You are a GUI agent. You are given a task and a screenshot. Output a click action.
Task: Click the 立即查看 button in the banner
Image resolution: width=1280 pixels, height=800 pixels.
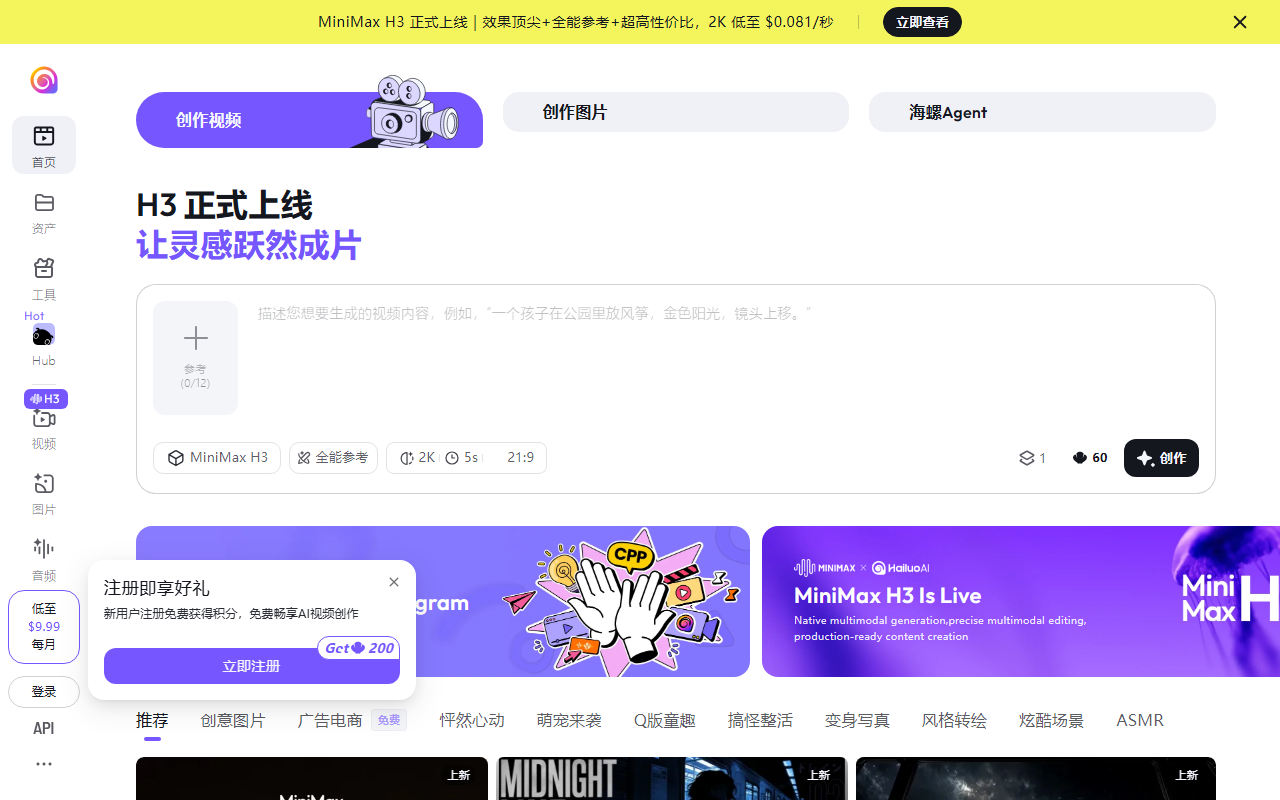(922, 22)
